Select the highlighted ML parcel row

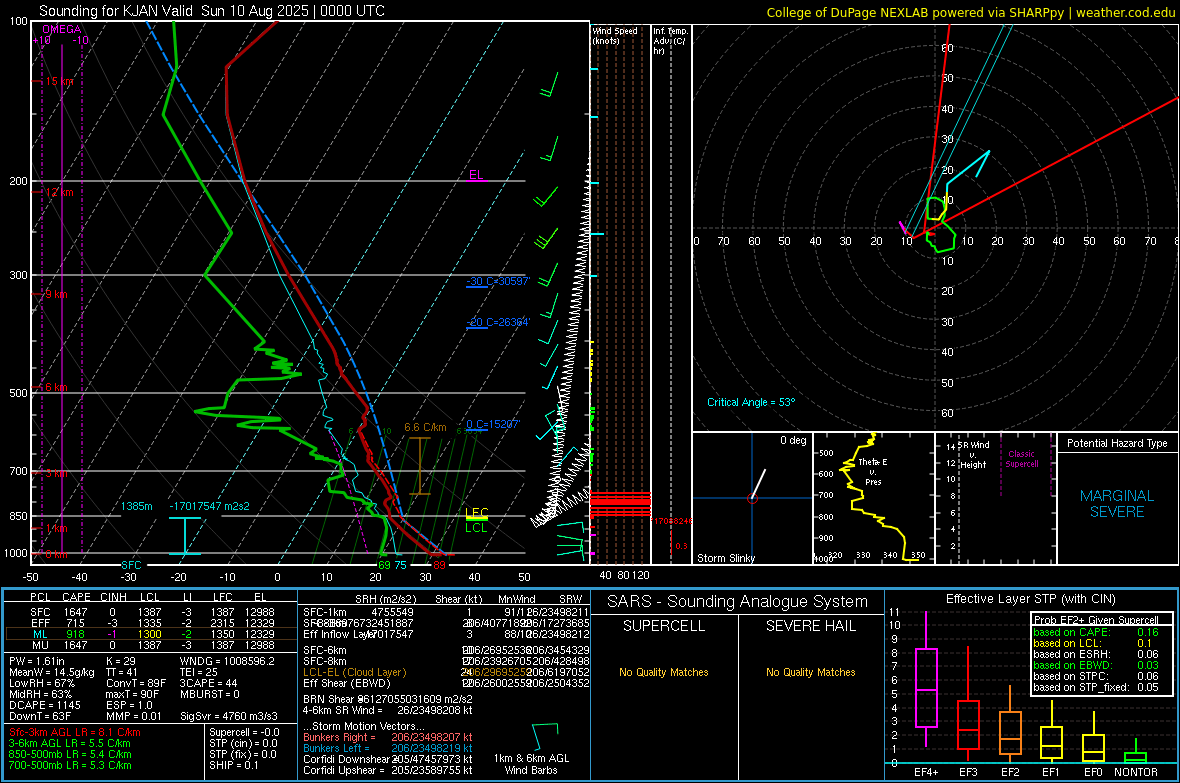151,634
